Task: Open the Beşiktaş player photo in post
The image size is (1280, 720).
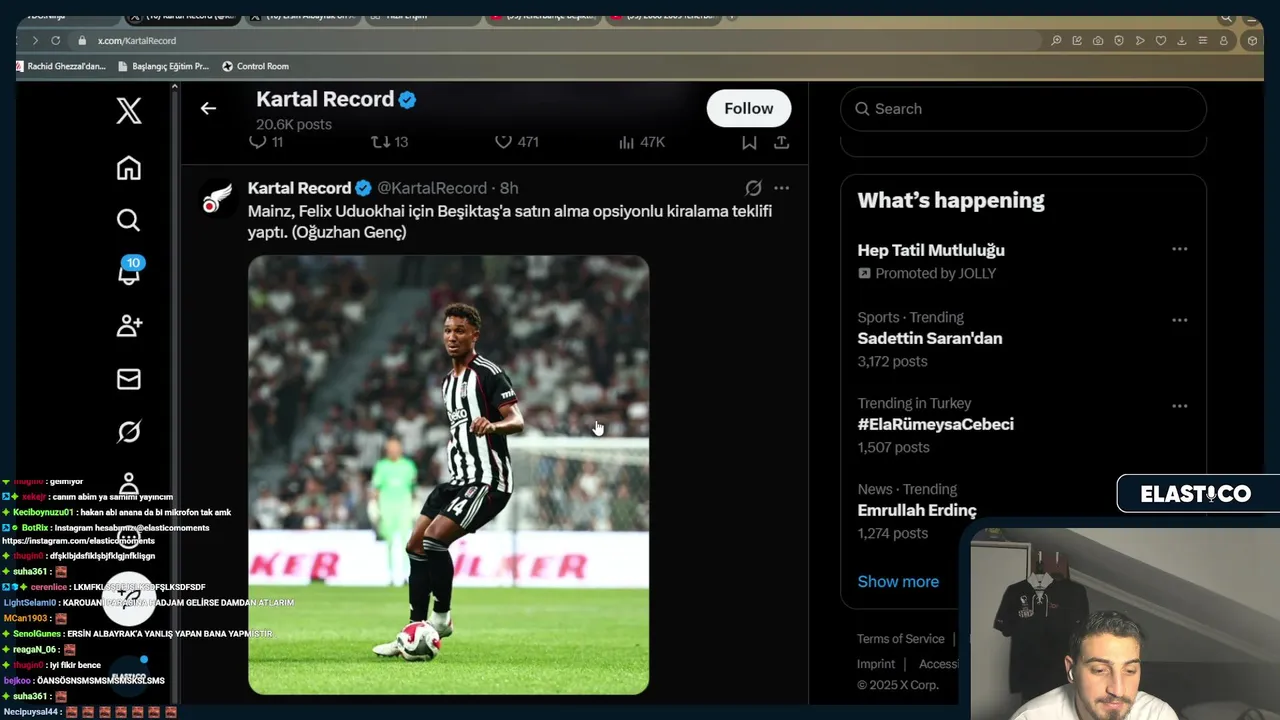Action: (448, 474)
